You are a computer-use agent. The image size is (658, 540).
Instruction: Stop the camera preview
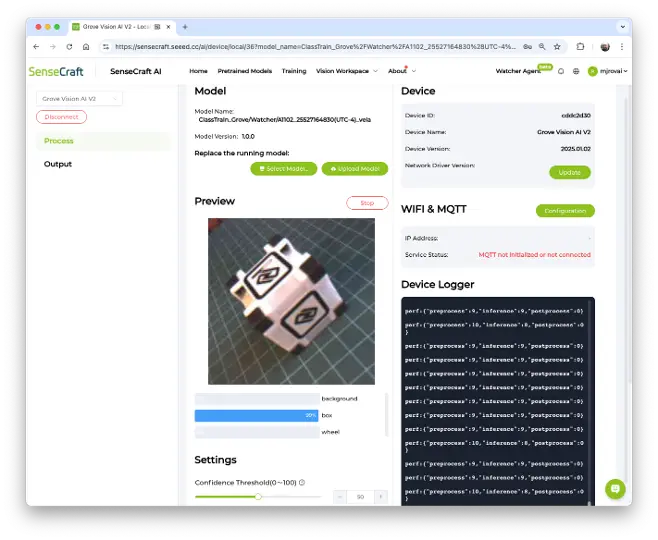tap(367, 203)
